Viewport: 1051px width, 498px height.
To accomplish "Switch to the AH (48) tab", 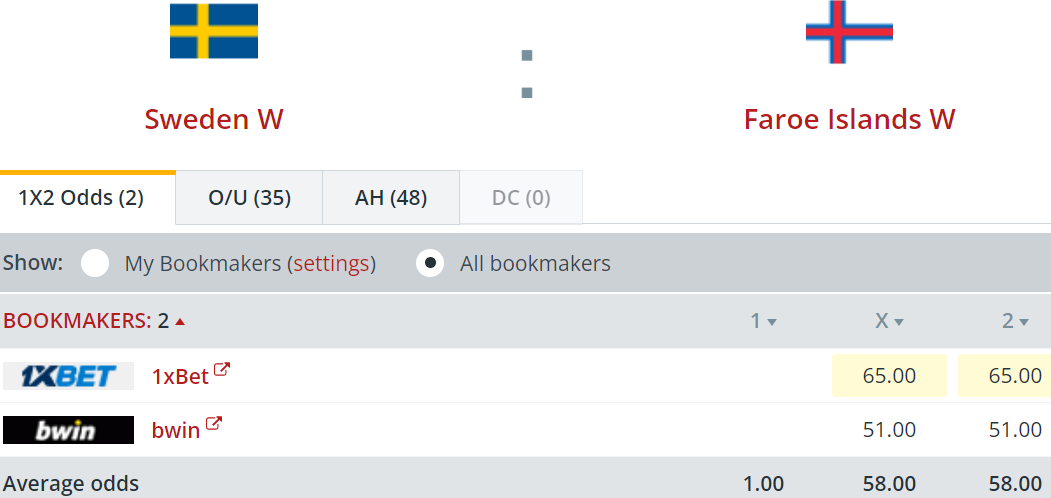I will pyautogui.click(x=391, y=198).
